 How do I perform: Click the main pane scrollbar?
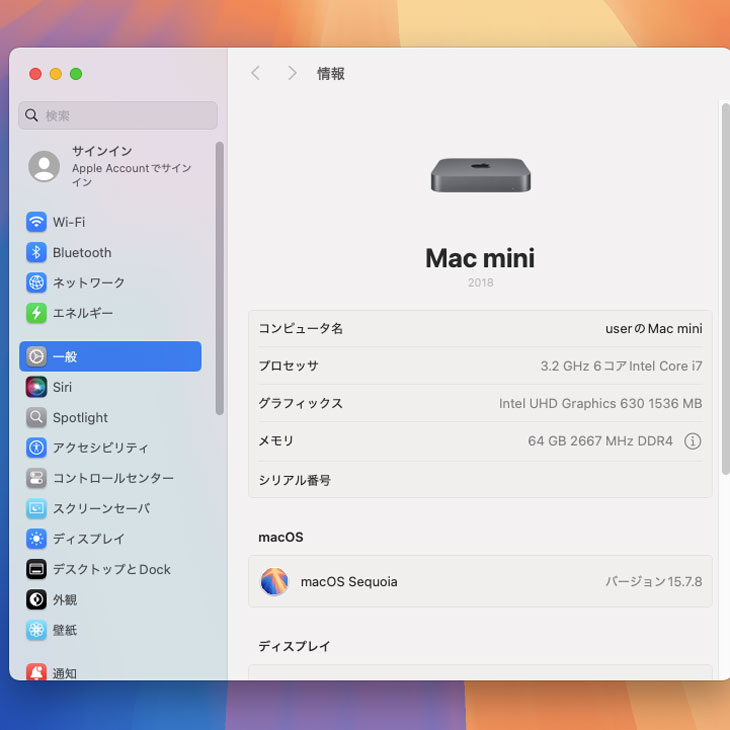click(x=725, y=289)
